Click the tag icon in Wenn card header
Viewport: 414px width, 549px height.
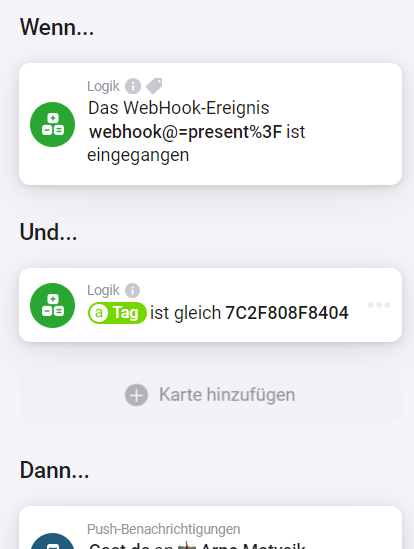click(x=154, y=86)
